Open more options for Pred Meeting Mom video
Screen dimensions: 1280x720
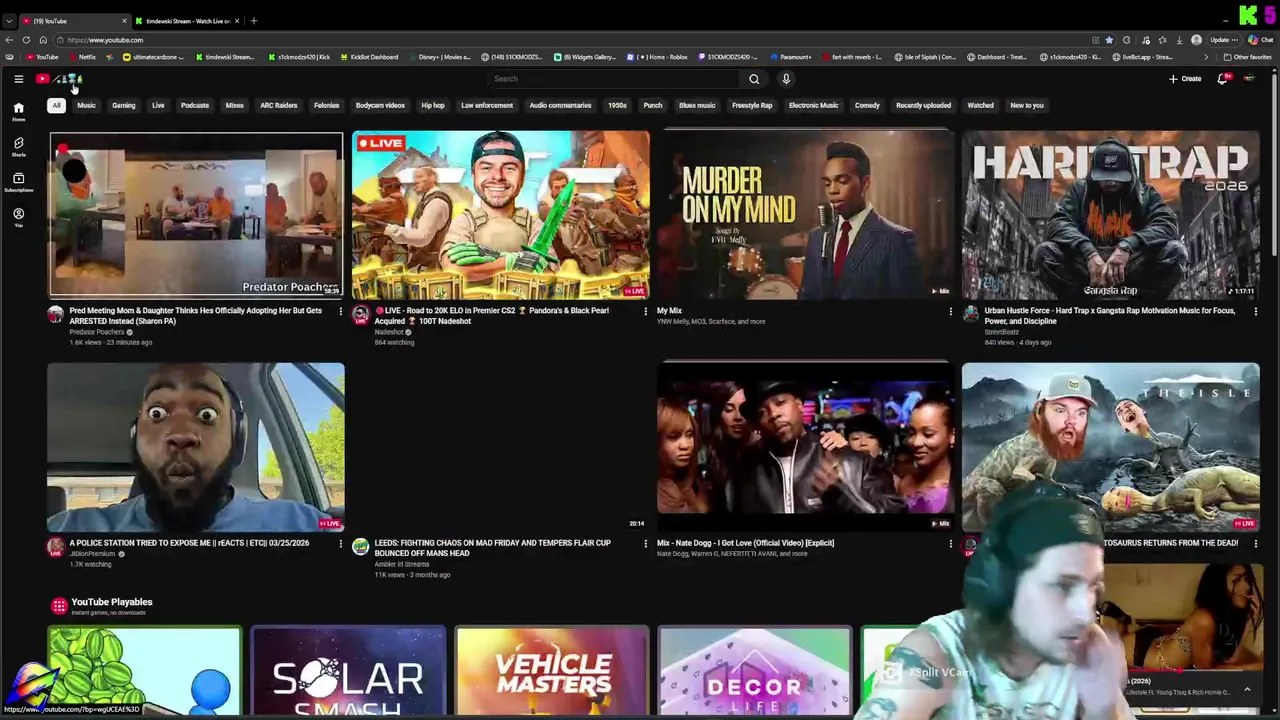[x=340, y=311]
